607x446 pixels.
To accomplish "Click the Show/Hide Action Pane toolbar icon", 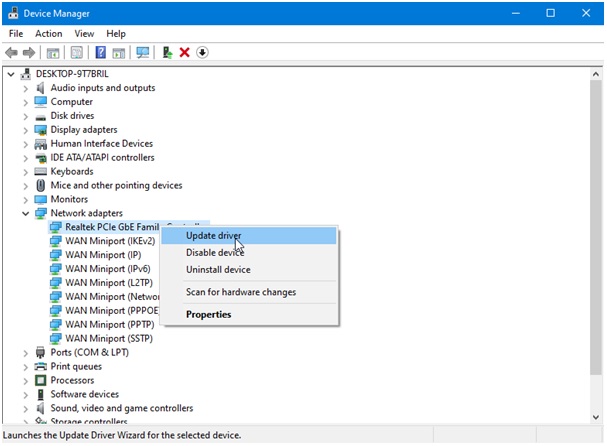I will [x=118, y=53].
